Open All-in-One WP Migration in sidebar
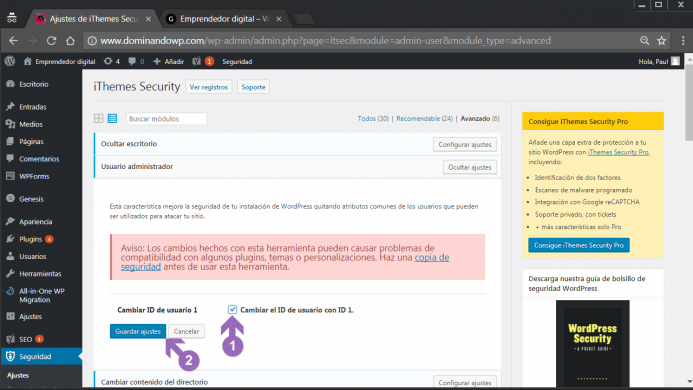Screen dimensions: 693x390 (x=41, y=295)
